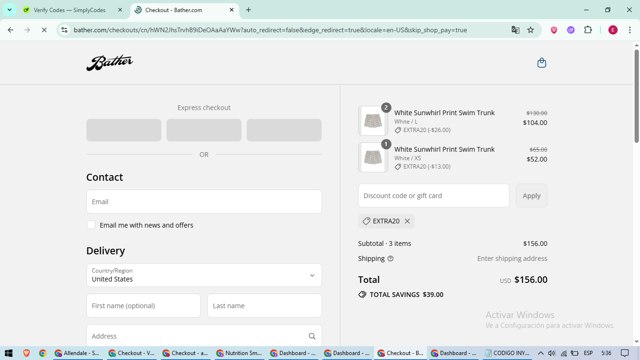Focus the Last name field
The width and height of the screenshot is (640, 360).
[264, 306]
